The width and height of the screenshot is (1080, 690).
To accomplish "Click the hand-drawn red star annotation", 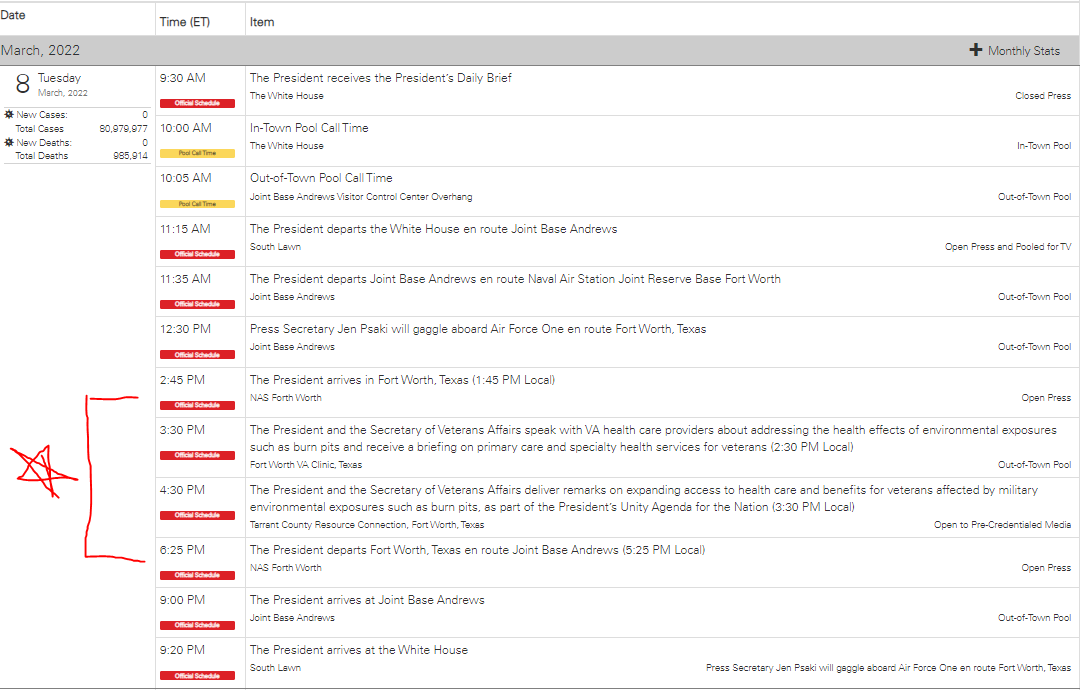I will tap(38, 470).
